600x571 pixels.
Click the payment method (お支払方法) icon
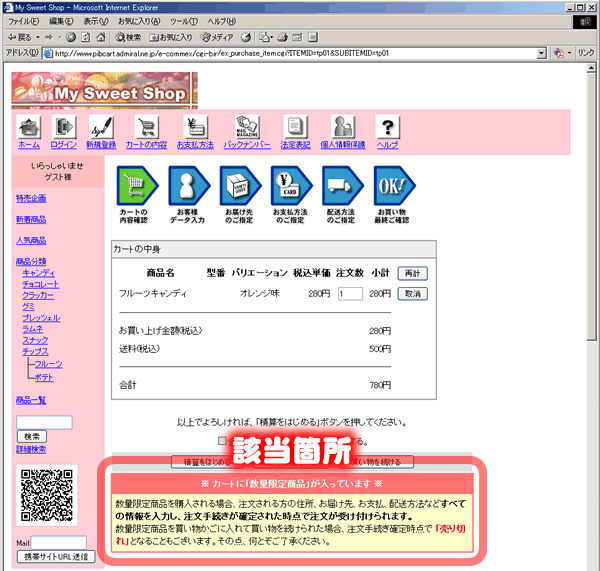196,127
